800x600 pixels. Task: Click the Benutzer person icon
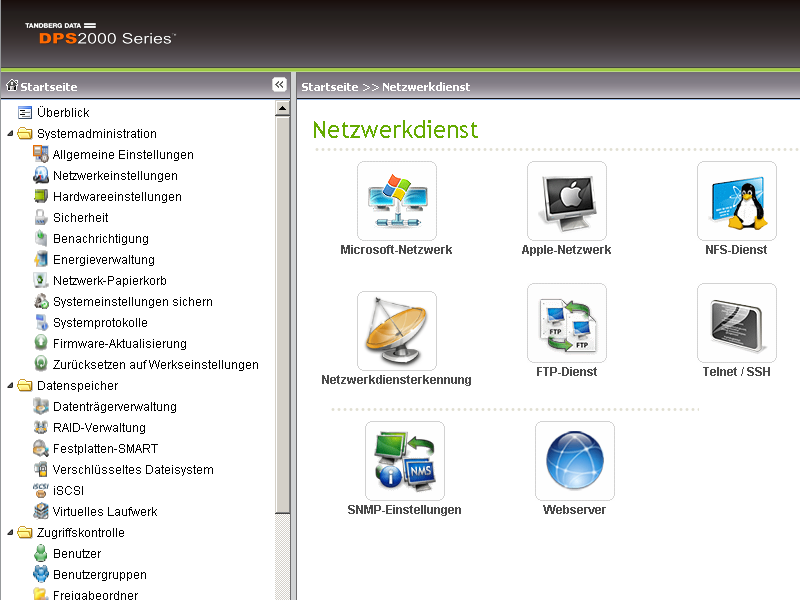tap(41, 553)
